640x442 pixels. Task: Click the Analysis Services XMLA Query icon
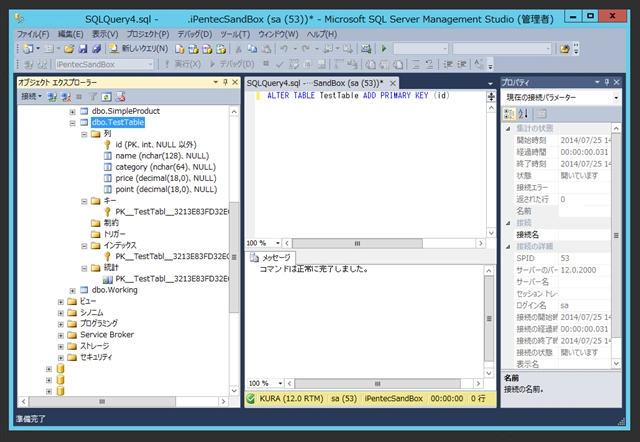pos(221,49)
